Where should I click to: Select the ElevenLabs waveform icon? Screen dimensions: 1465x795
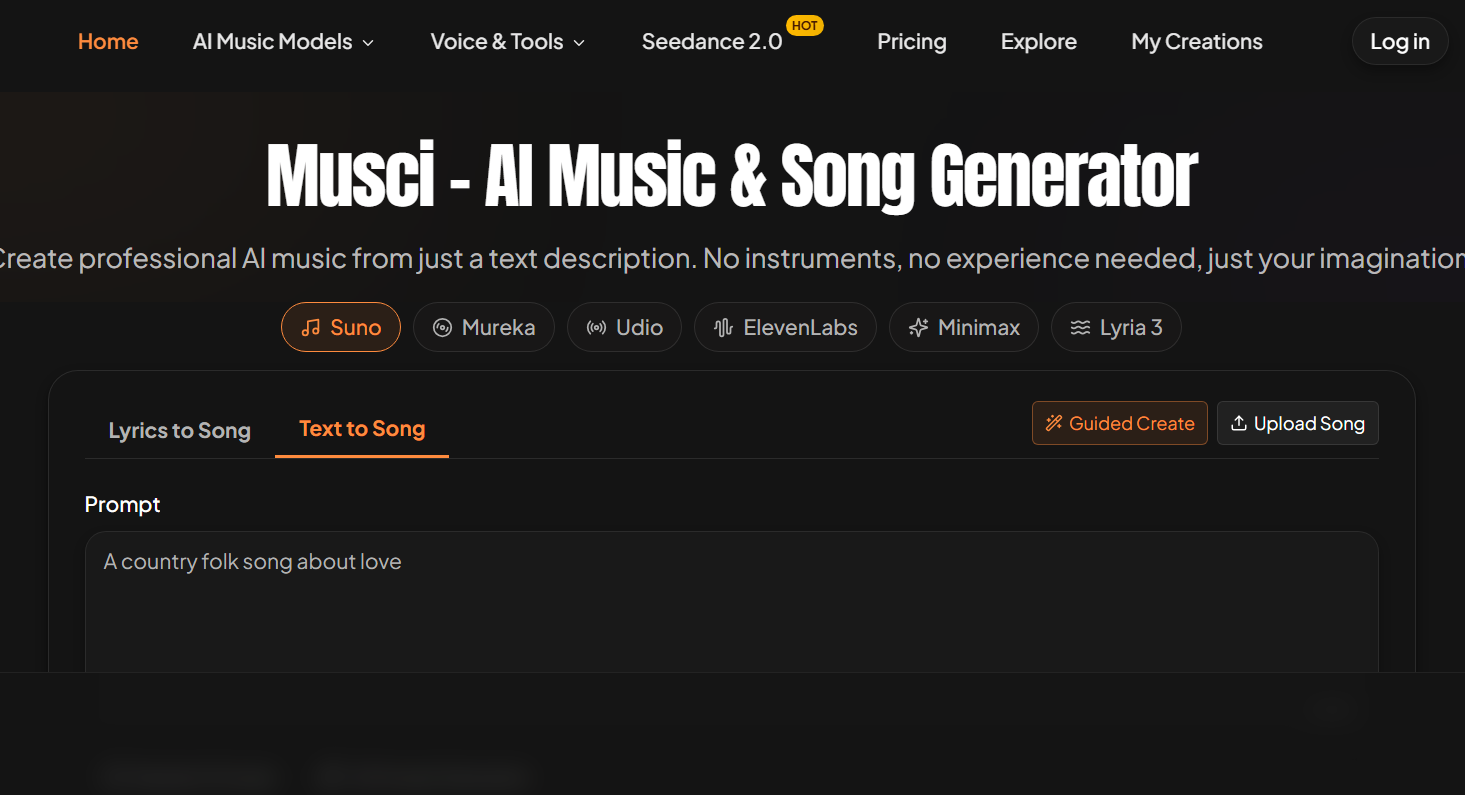(724, 328)
